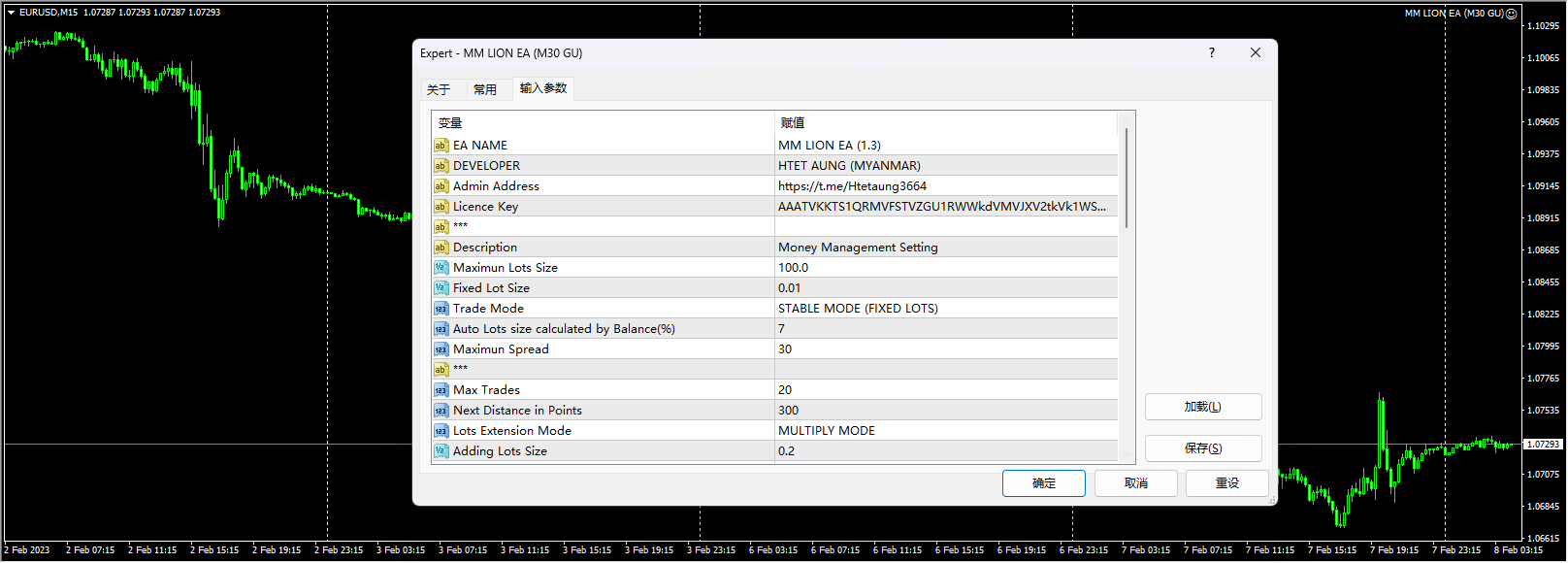Click the 保存(S) button
The width and height of the screenshot is (1568, 563).
pos(1202,448)
